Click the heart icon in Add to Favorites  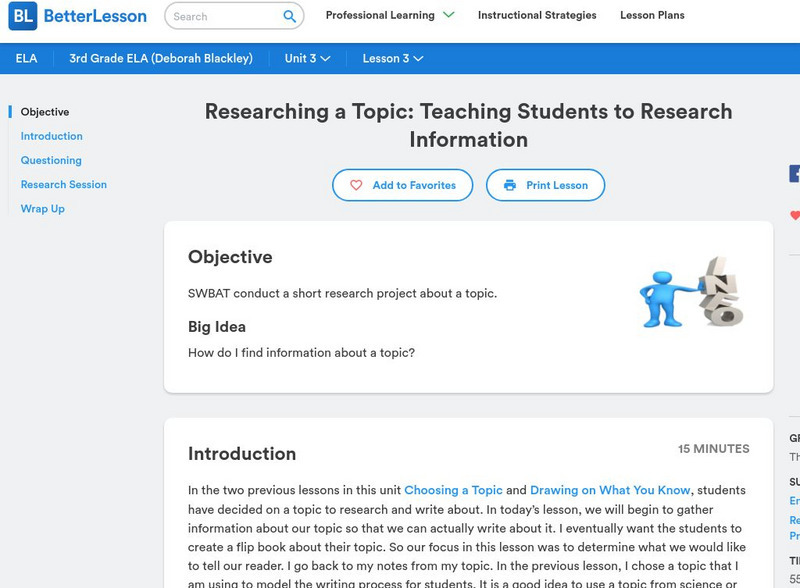[x=356, y=185]
